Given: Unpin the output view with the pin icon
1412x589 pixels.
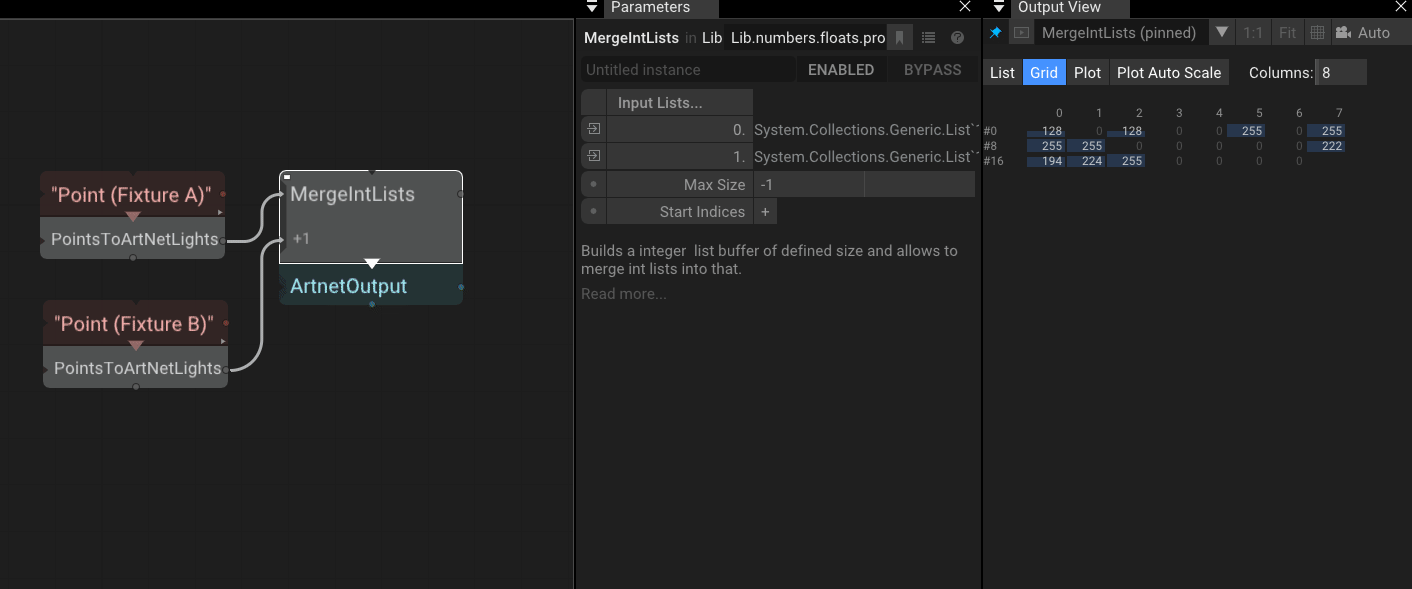Looking at the screenshot, I should [x=995, y=33].
